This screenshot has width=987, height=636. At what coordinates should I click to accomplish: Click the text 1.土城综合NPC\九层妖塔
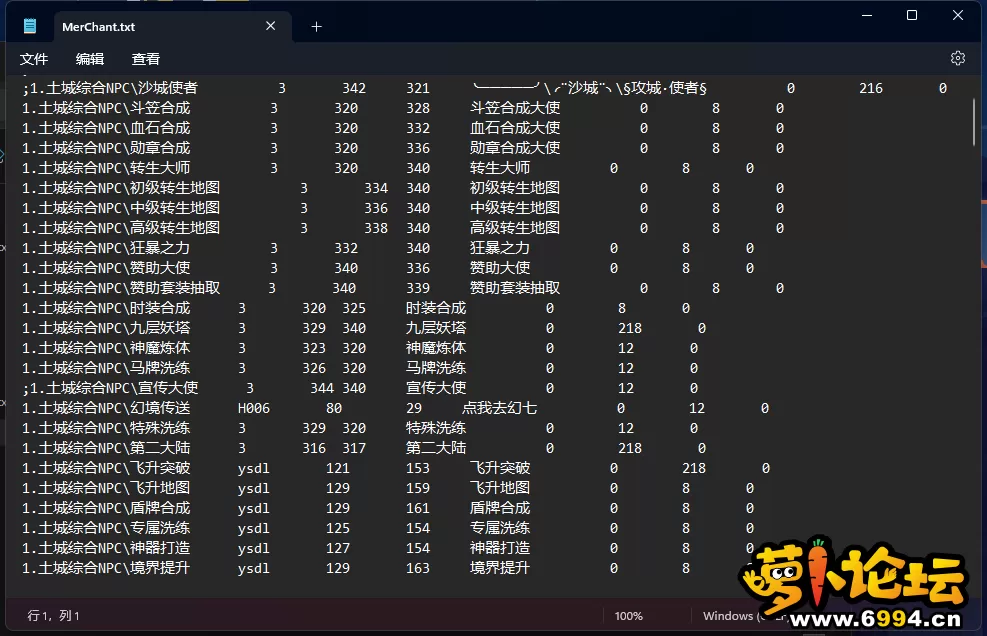tap(106, 329)
